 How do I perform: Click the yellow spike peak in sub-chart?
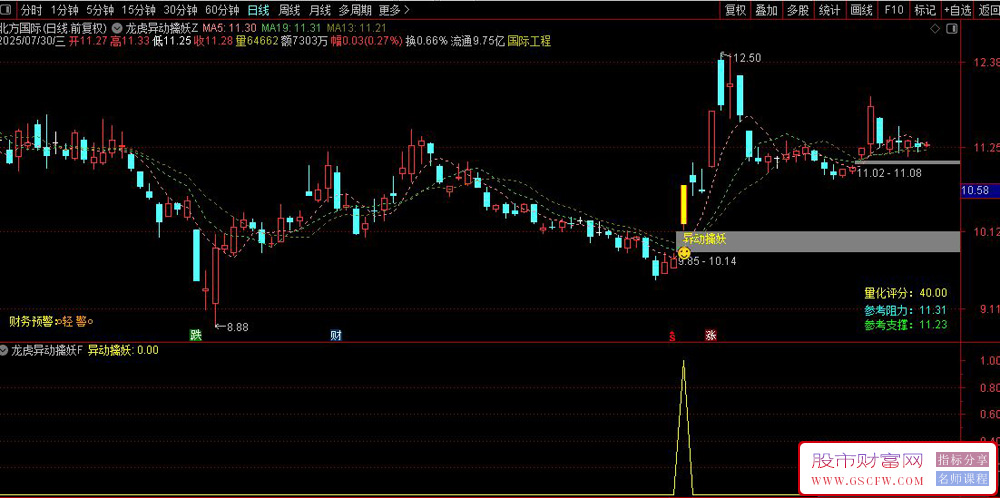pyautogui.click(x=684, y=361)
